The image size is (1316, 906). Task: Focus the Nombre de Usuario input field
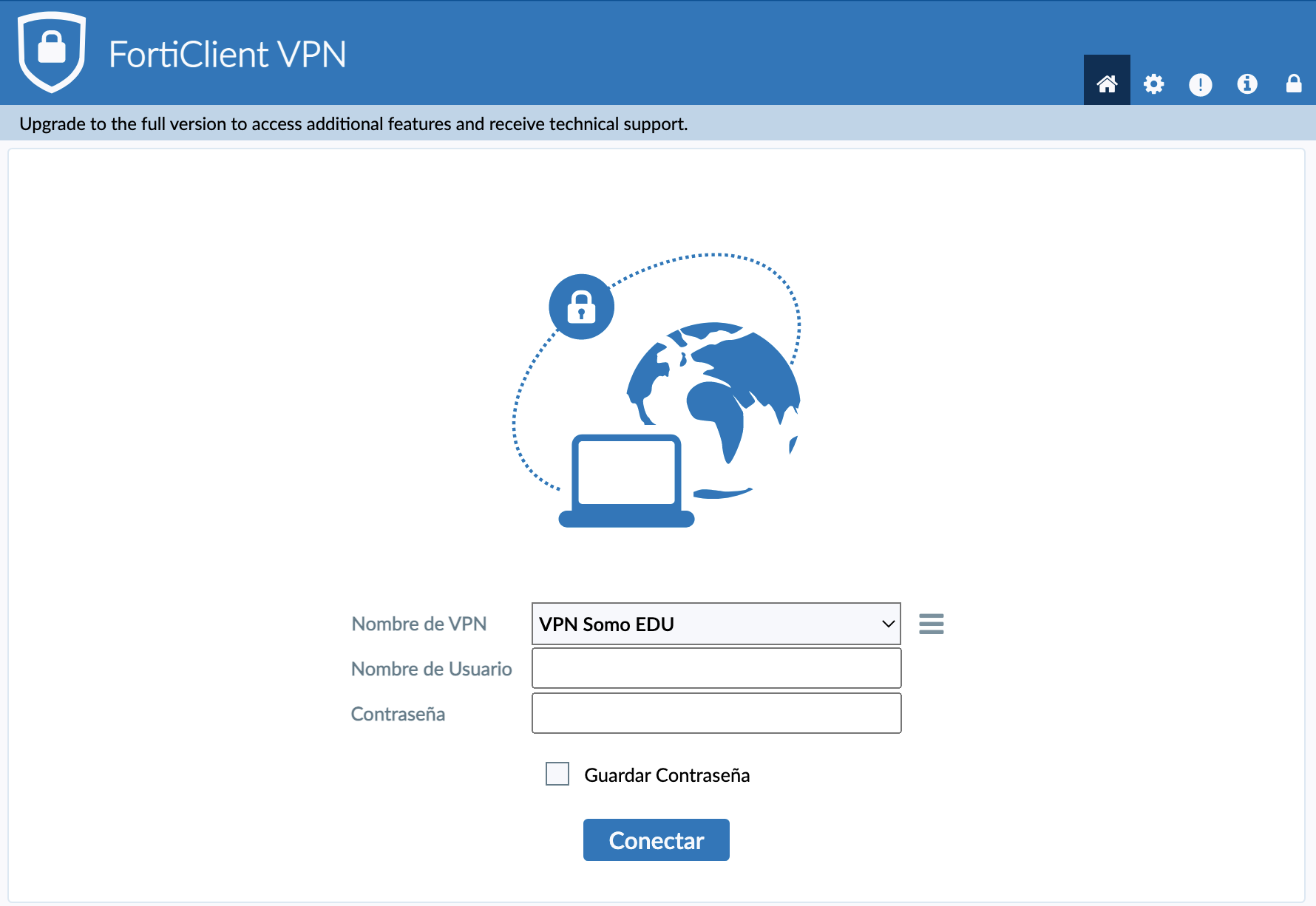point(716,668)
